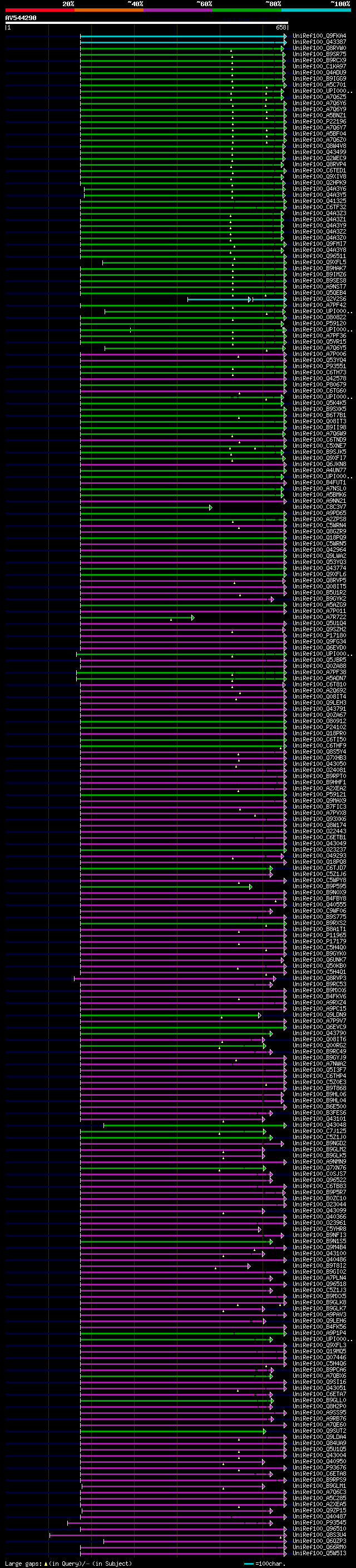Screen dimensions: 356x1568
Task: Select the UniRef100_O22443 label
Action: click(x=319, y=832)
